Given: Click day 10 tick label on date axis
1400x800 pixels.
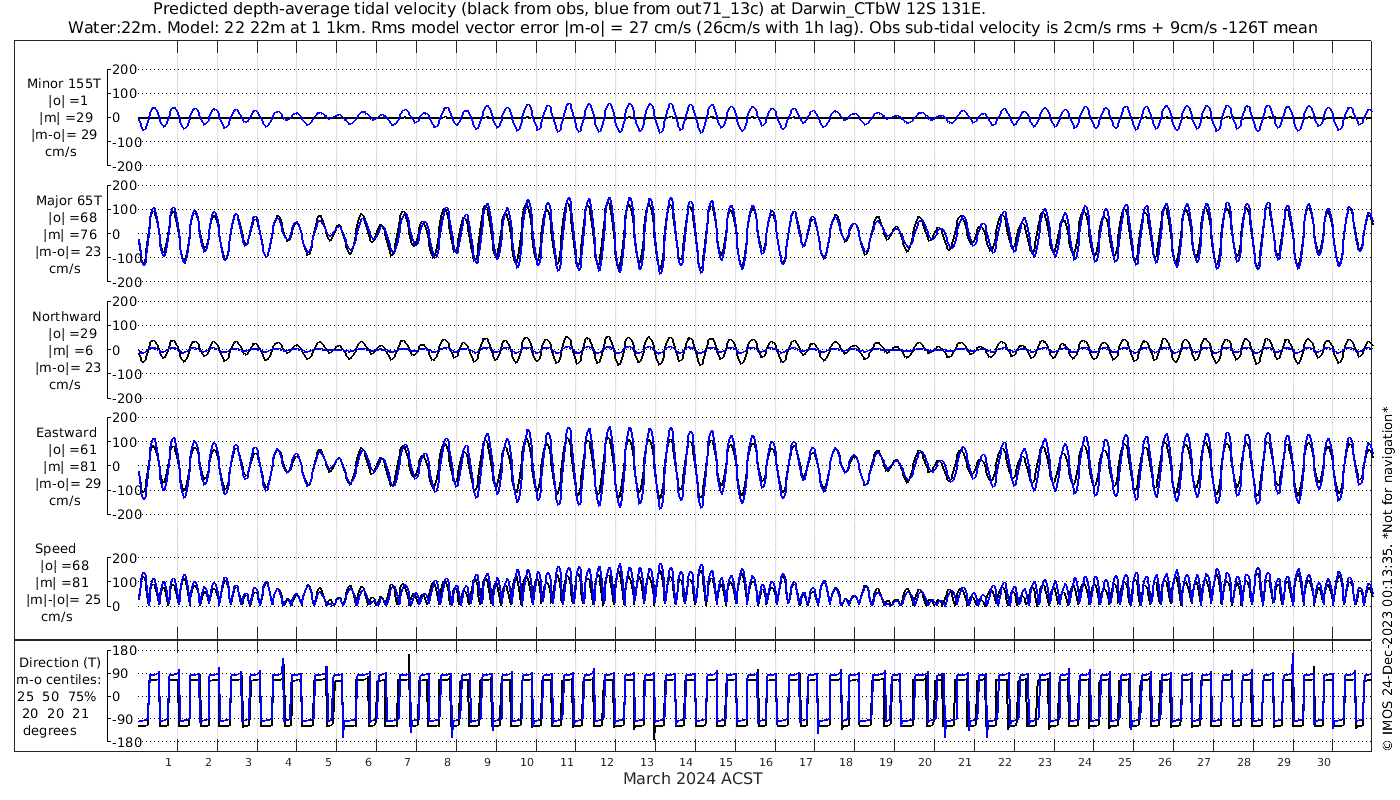Looking at the screenshot, I should point(527,762).
